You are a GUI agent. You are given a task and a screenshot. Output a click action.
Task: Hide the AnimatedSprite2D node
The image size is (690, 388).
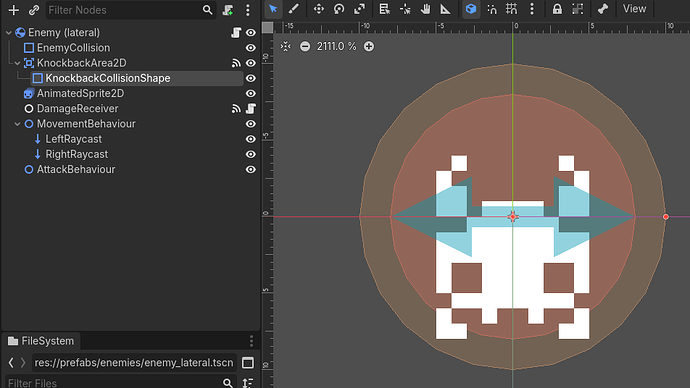coord(251,93)
